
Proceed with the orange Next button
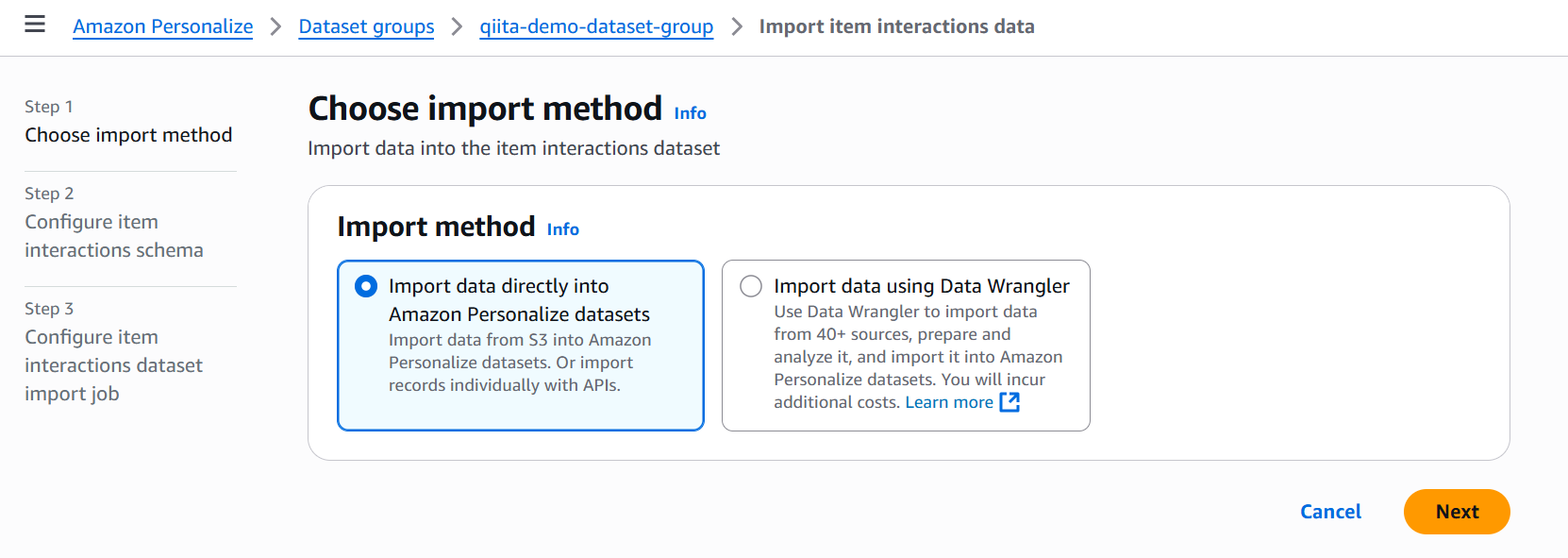1456,512
